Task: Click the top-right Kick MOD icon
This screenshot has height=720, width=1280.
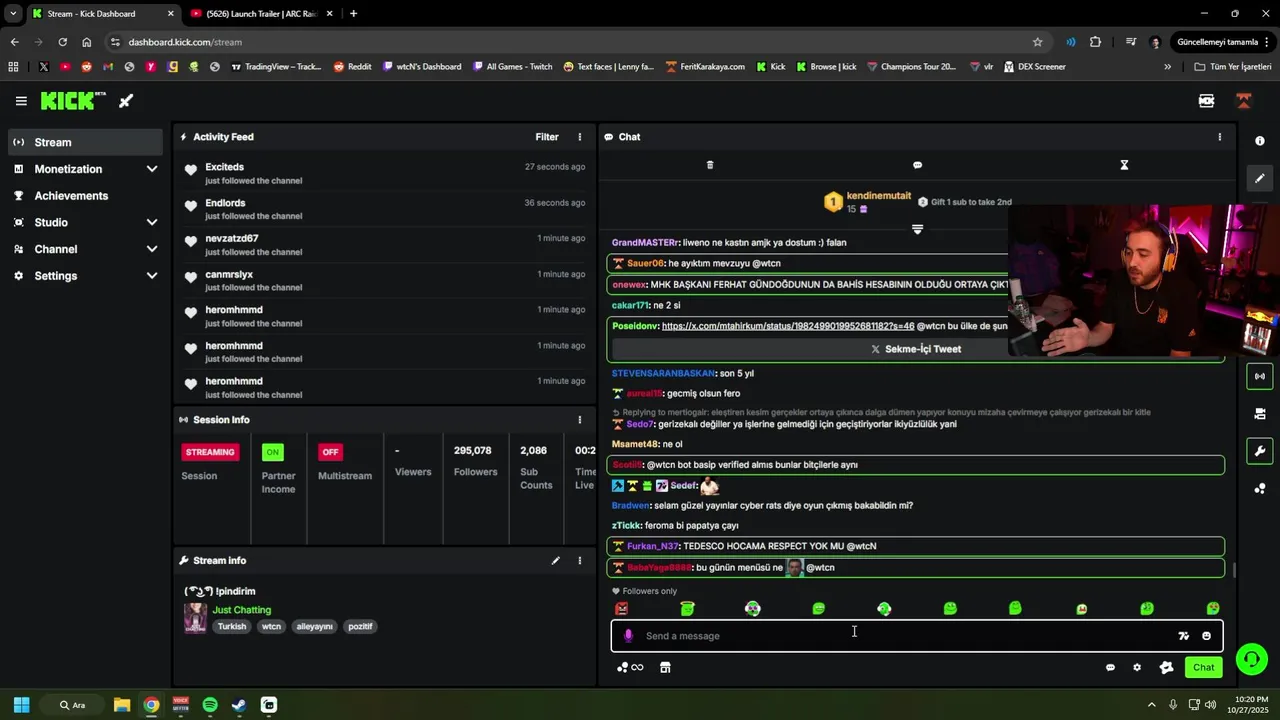Action: point(1206,101)
